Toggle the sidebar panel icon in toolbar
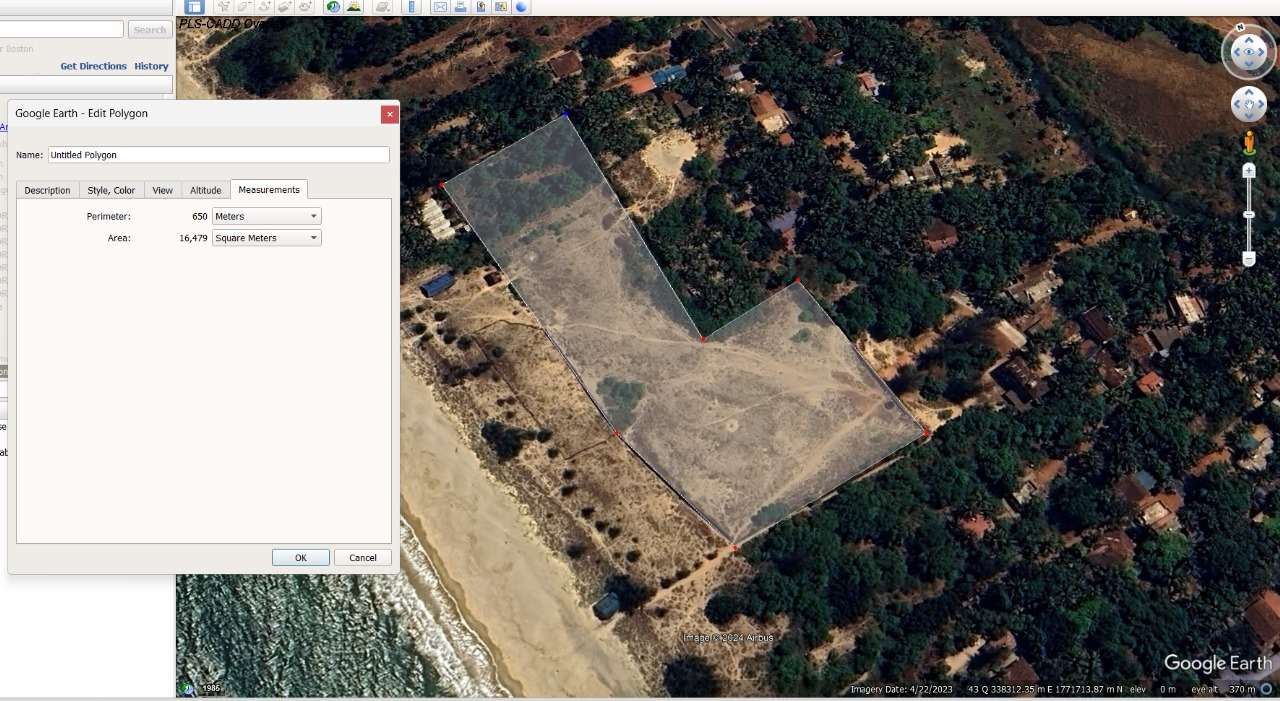This screenshot has width=1280, height=701. click(194, 6)
